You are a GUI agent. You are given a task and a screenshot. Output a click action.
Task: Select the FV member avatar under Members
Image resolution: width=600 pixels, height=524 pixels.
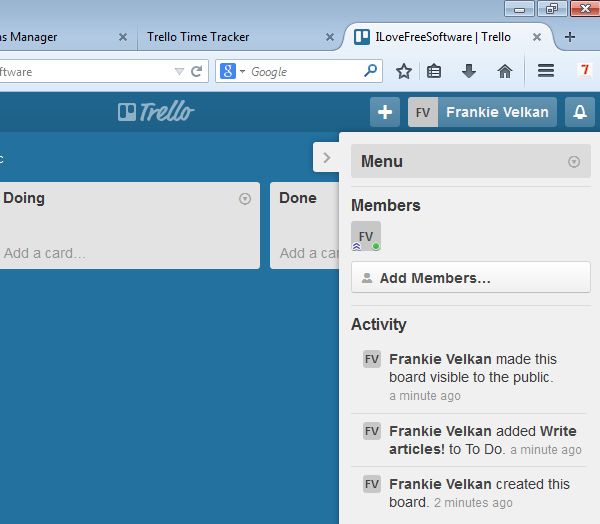tap(366, 236)
